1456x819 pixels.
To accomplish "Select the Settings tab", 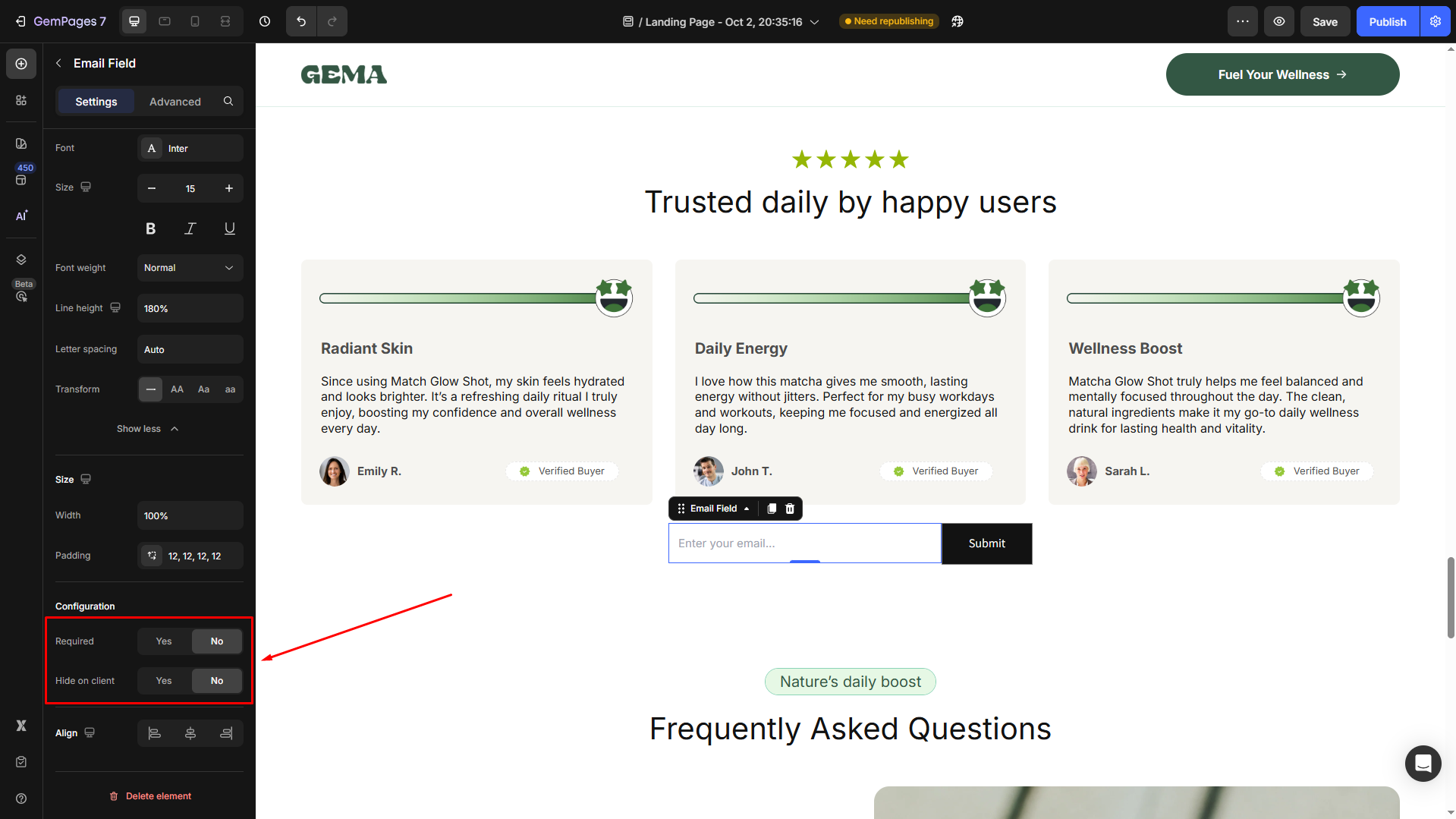I will click(x=96, y=102).
